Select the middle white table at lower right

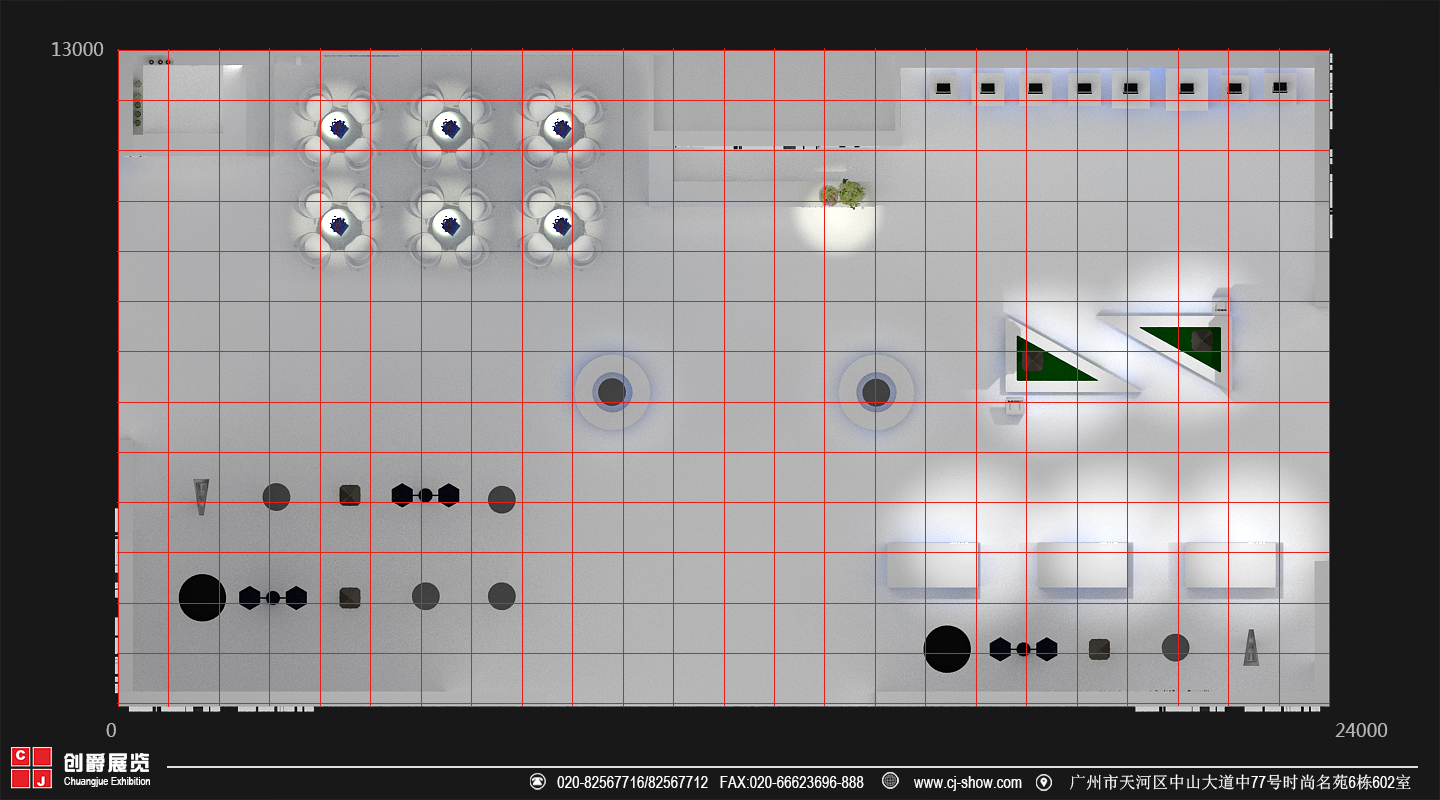[x=1083, y=565]
